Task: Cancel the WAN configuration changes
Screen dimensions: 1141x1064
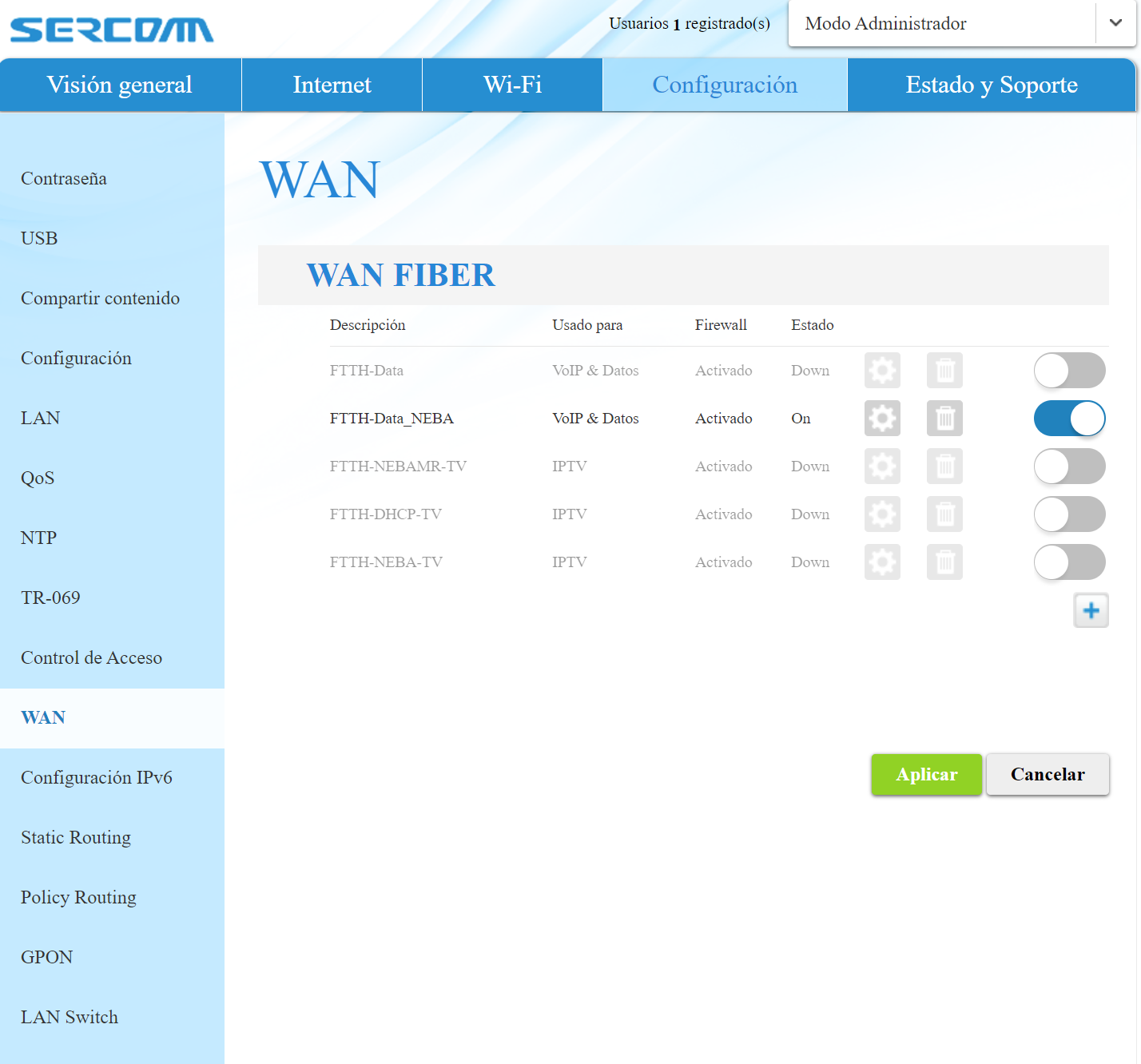Action: click(x=1048, y=774)
